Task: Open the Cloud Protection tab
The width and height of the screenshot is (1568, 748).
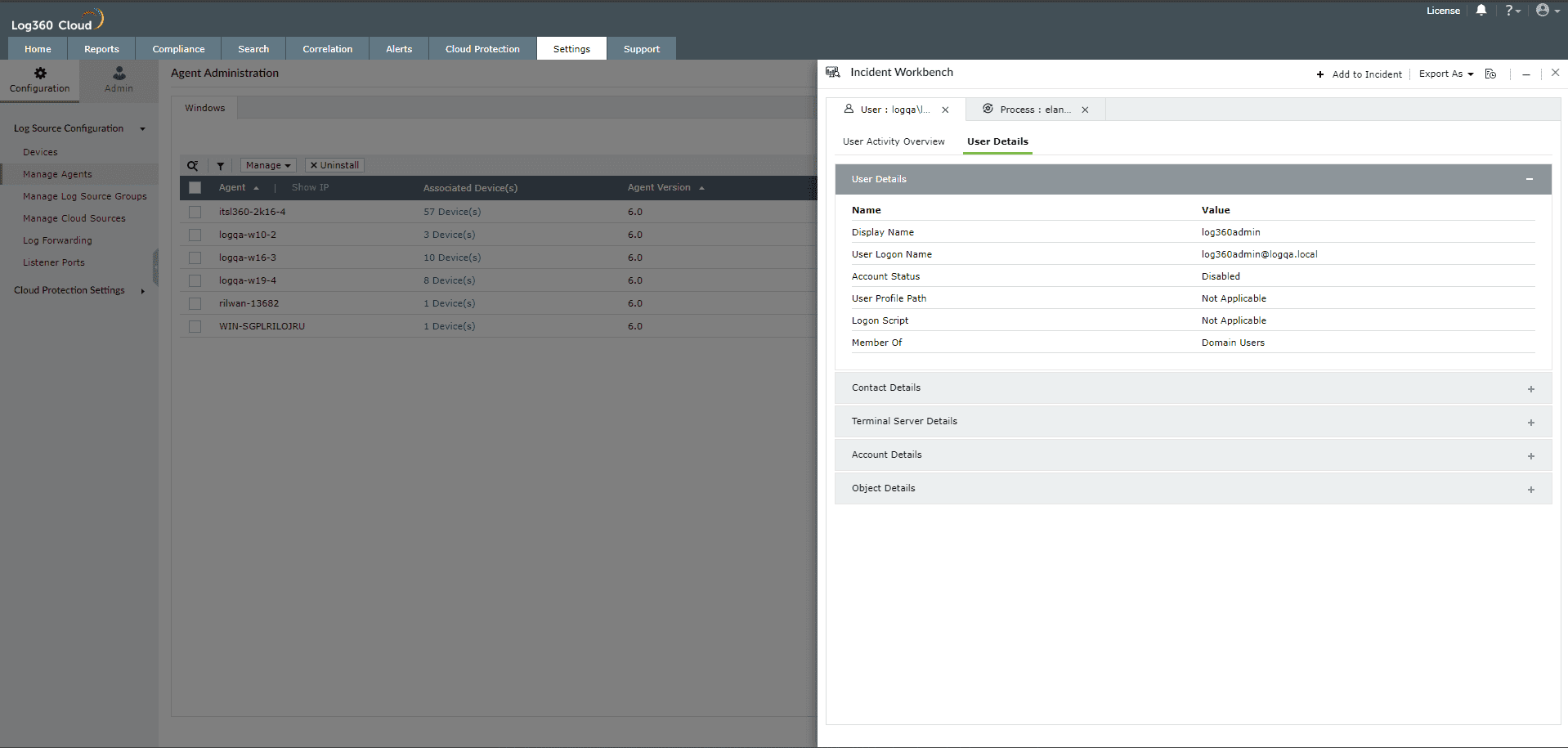Action: (482, 49)
